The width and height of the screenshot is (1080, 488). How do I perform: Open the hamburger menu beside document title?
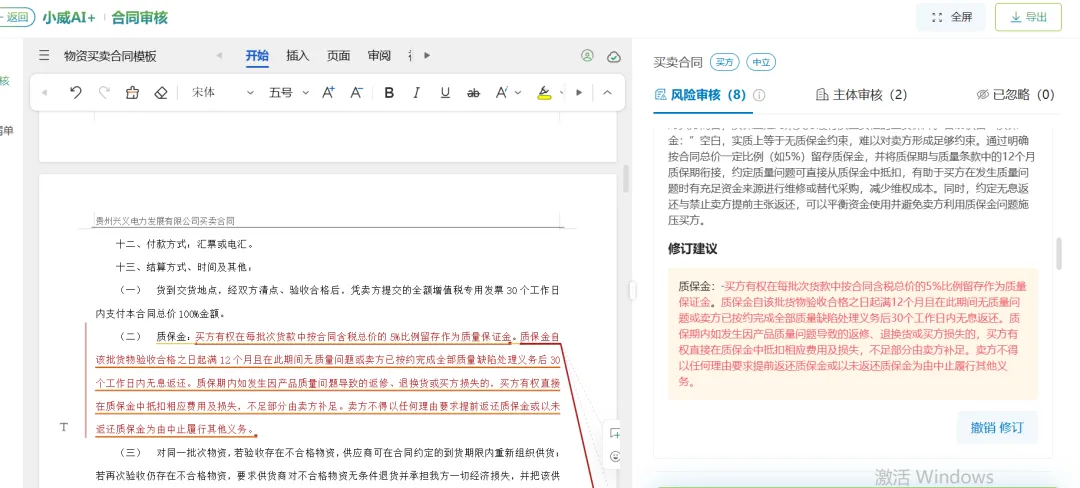tap(44, 56)
